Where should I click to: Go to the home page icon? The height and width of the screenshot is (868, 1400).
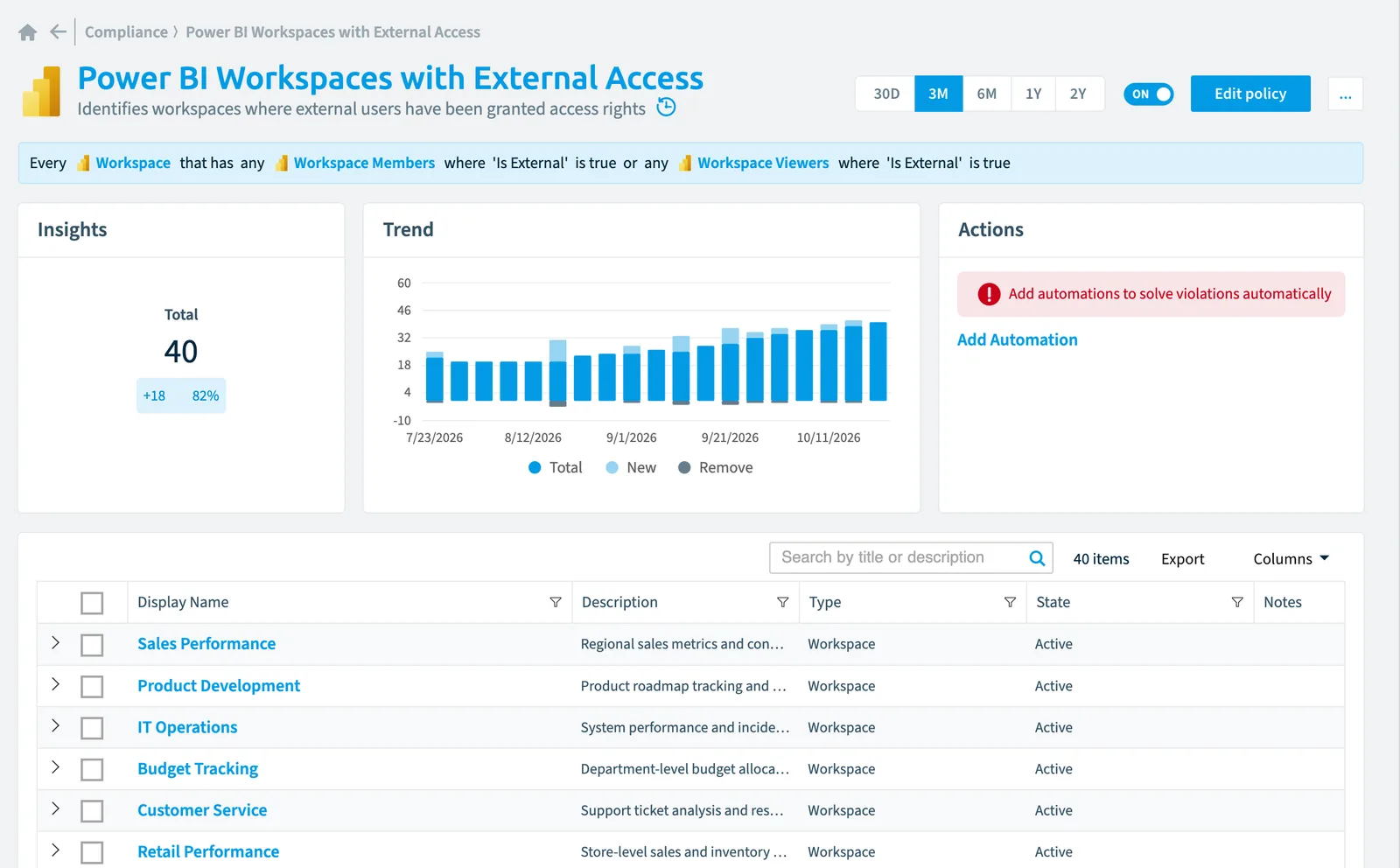coord(28,32)
